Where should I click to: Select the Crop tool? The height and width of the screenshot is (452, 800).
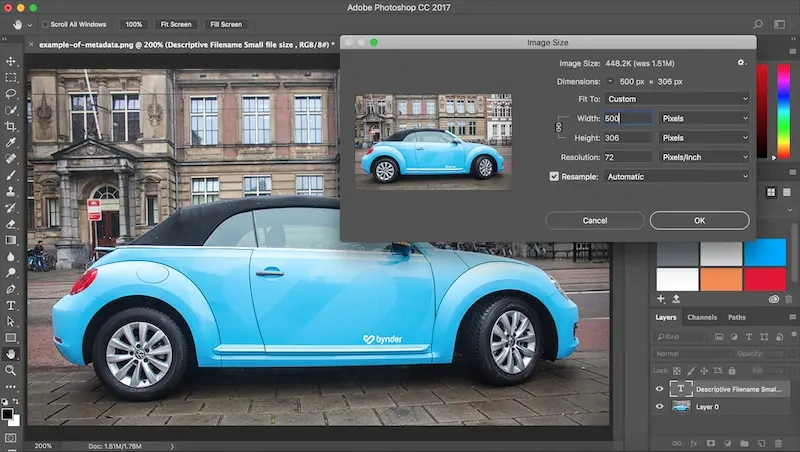click(11, 126)
